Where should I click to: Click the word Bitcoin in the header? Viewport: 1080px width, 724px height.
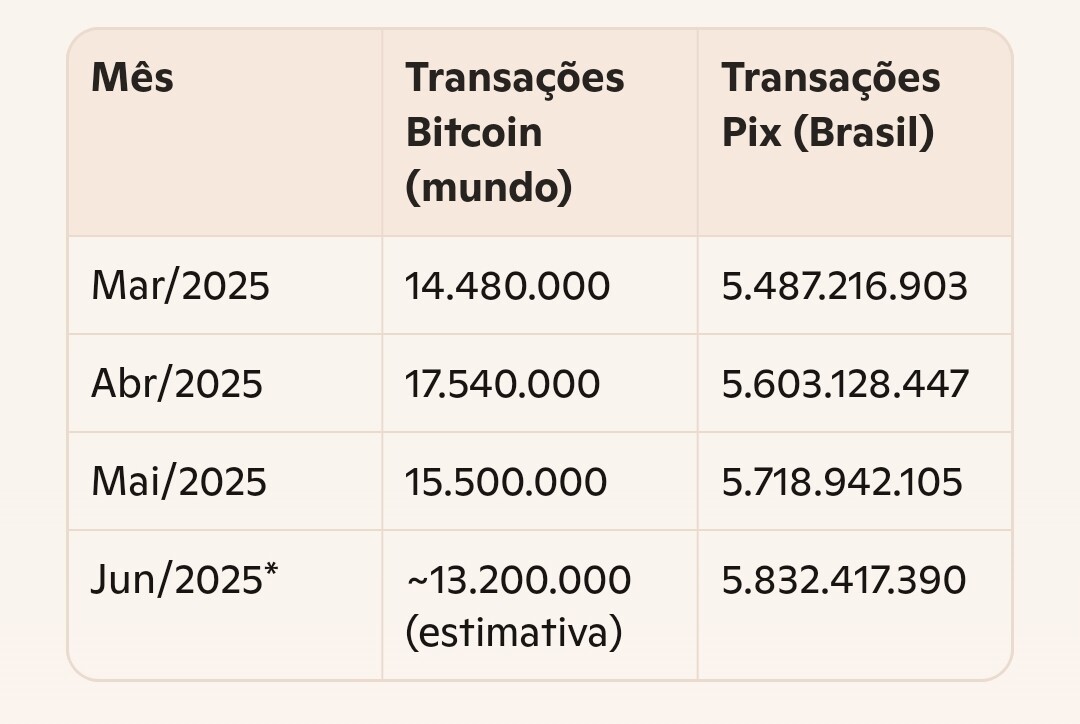[474, 132]
